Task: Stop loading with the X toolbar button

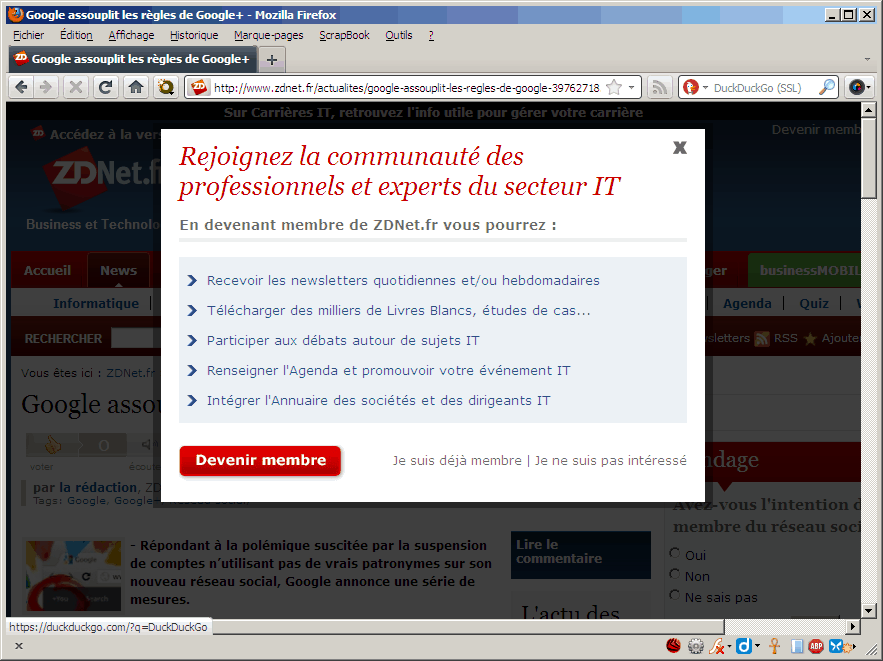Action: point(75,87)
